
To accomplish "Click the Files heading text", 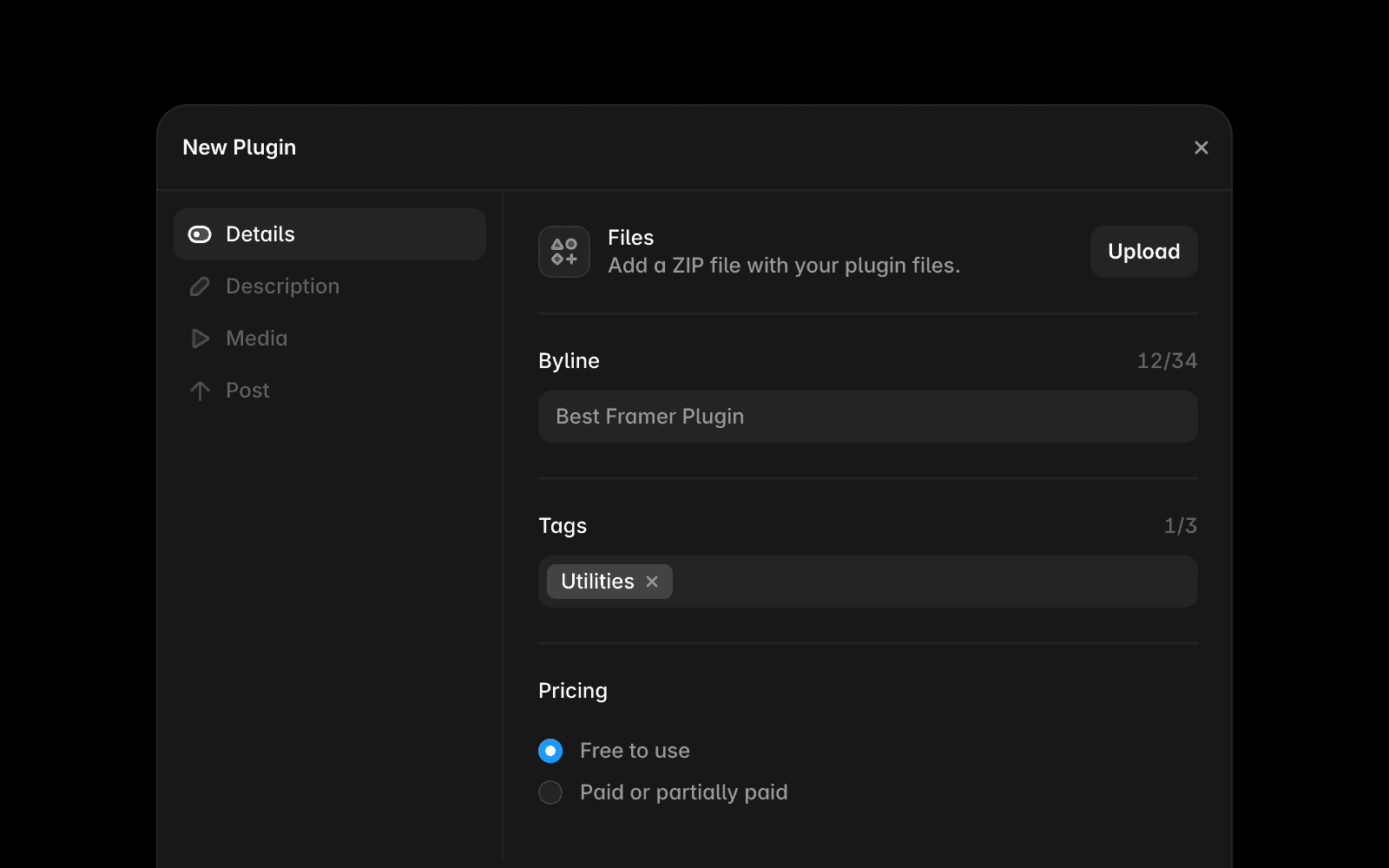I will [x=631, y=238].
